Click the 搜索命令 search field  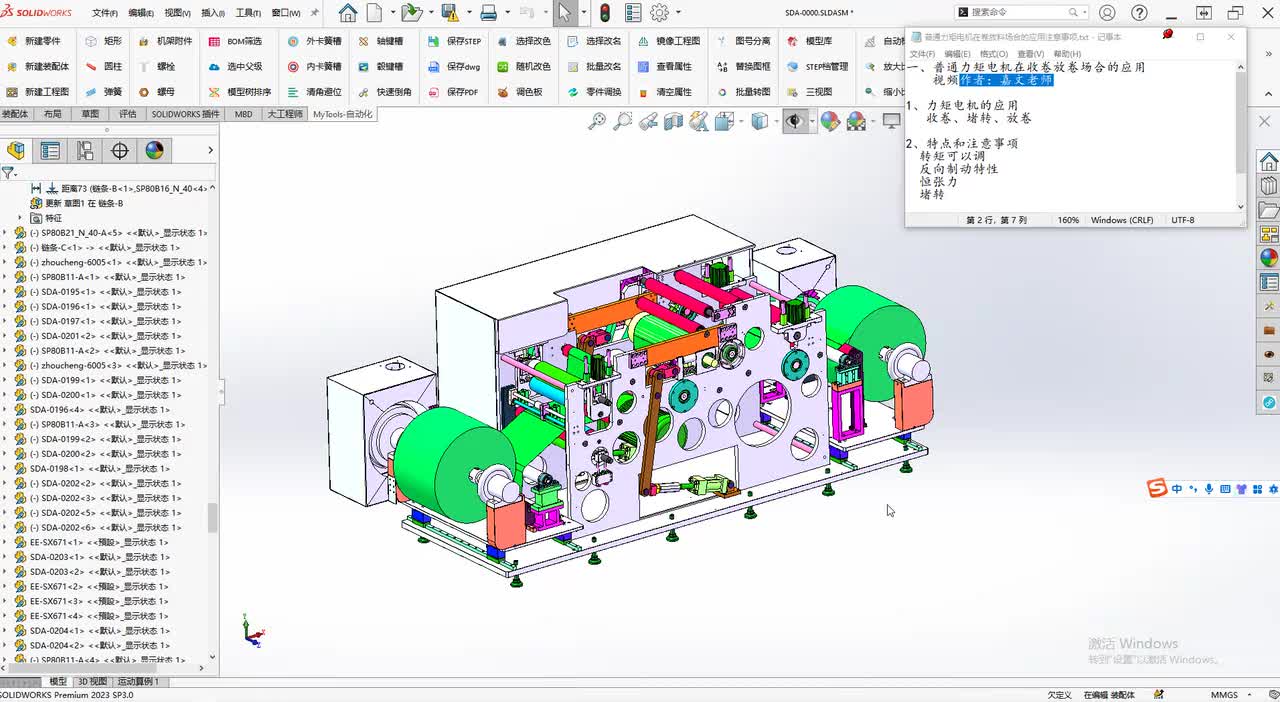click(1020, 13)
